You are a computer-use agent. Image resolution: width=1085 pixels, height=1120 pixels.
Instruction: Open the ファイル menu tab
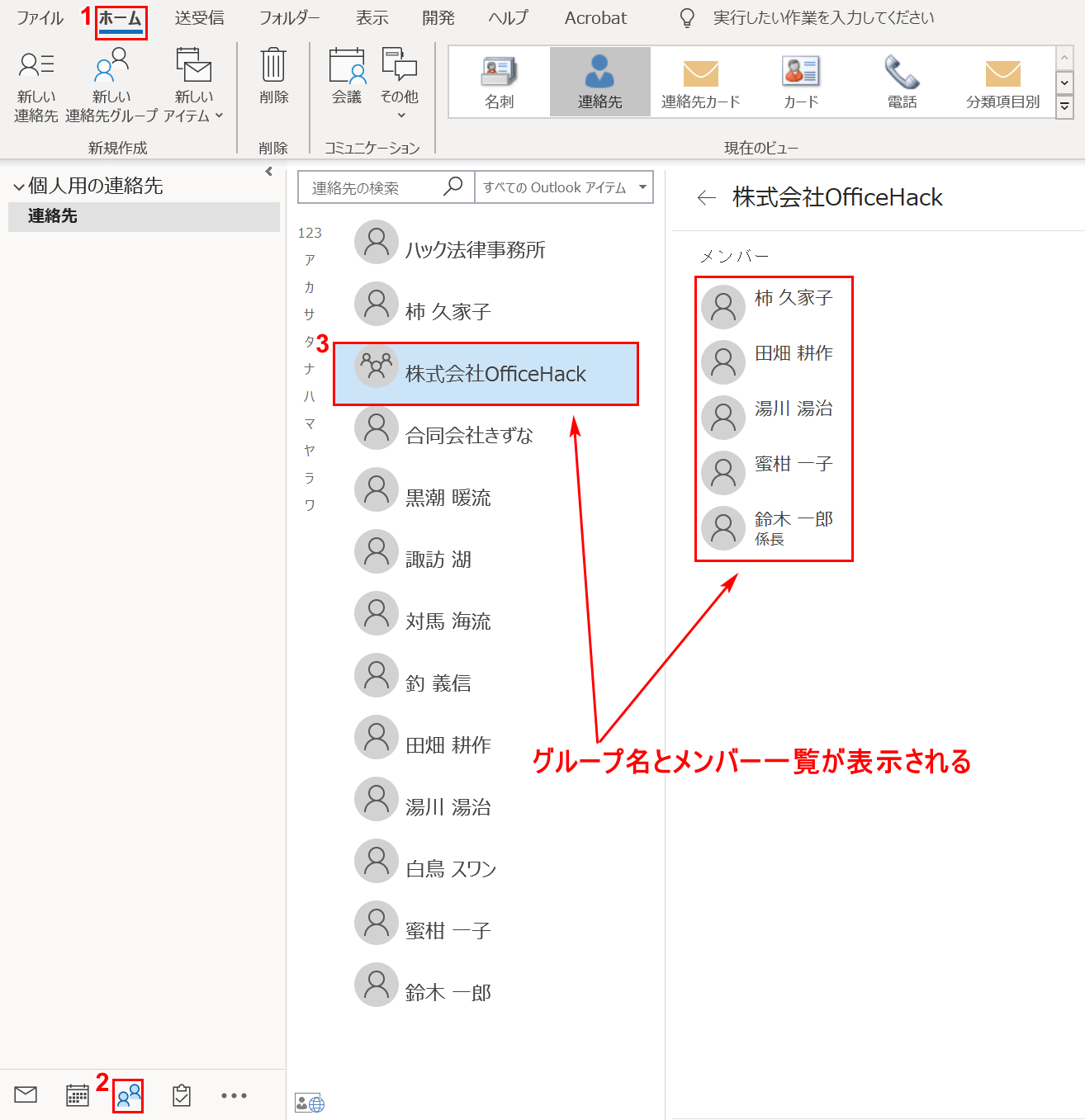click(40, 18)
